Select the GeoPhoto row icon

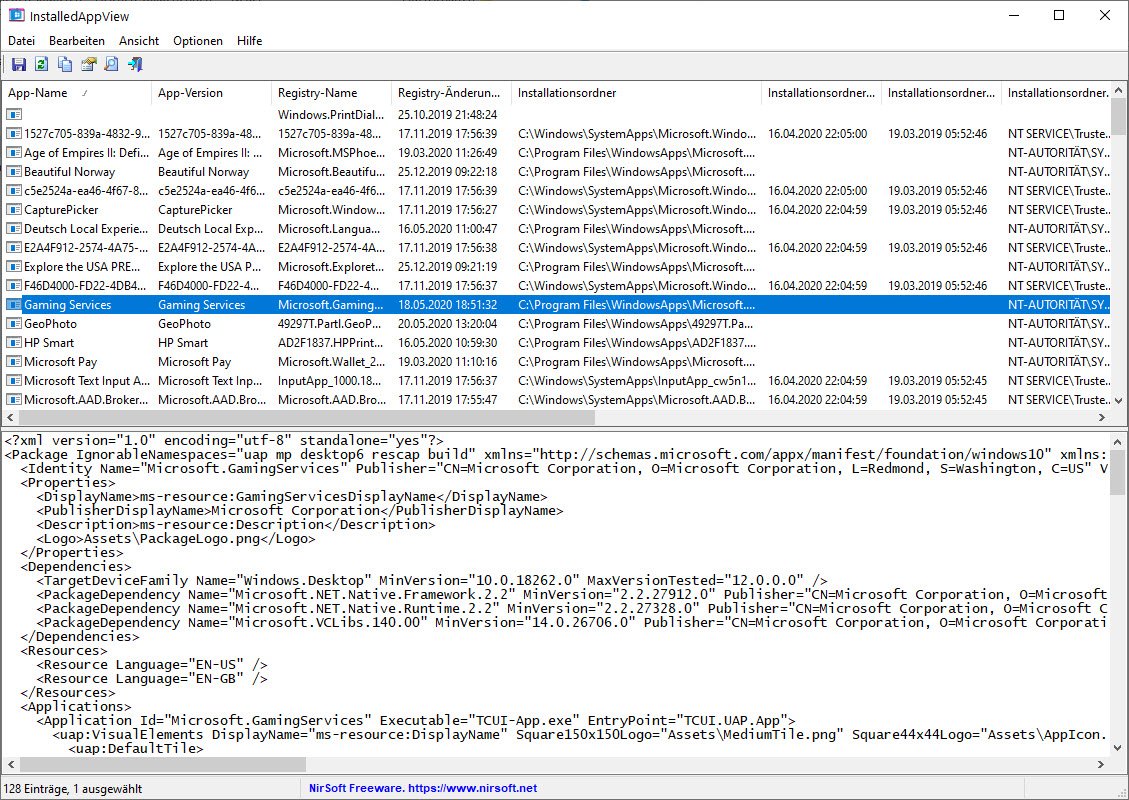click(x=14, y=324)
